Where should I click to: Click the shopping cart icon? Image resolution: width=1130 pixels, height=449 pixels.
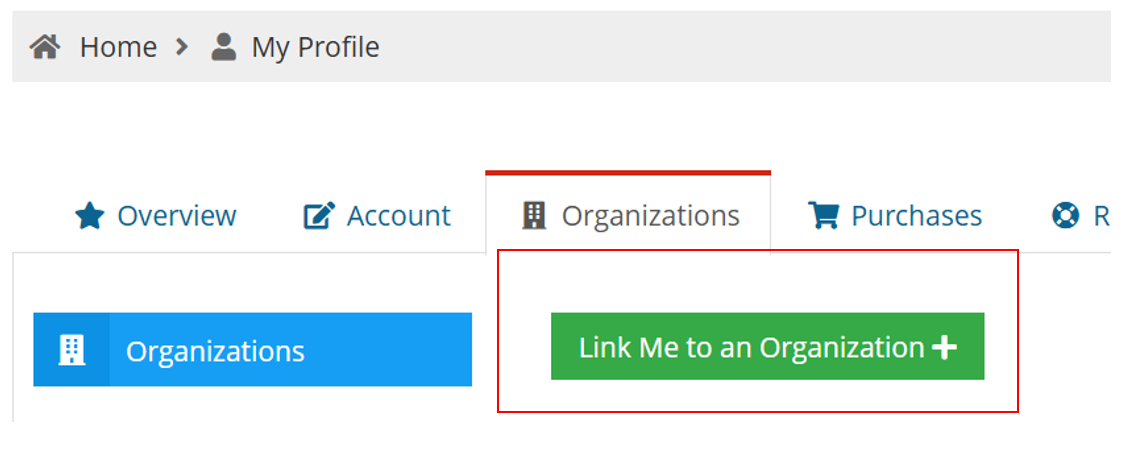click(823, 215)
